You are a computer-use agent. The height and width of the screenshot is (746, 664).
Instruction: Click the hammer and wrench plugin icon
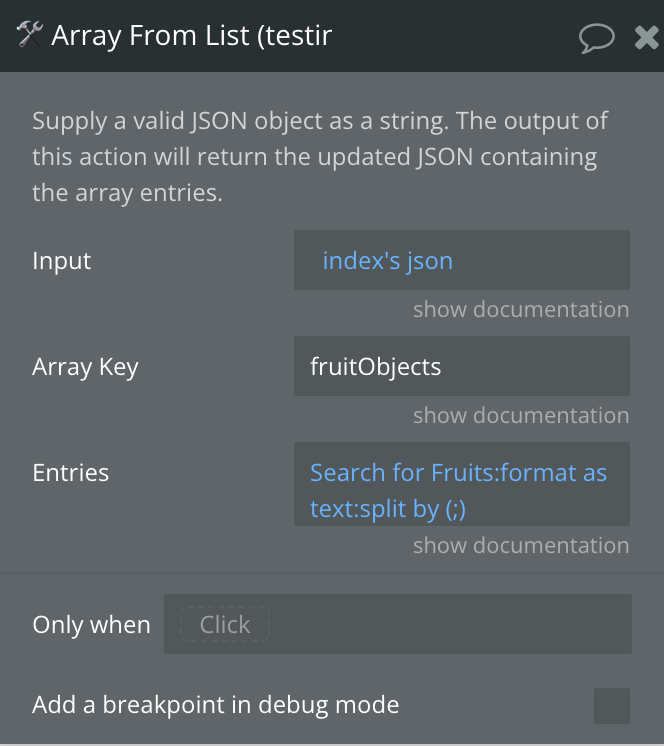tap(29, 35)
